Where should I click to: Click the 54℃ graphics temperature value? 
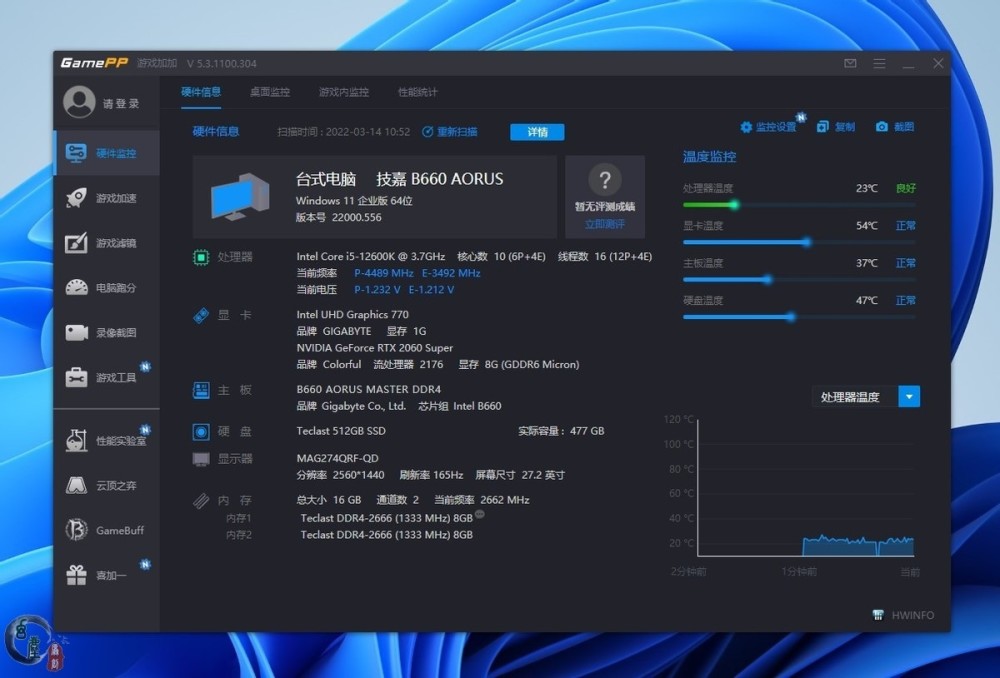(866, 225)
